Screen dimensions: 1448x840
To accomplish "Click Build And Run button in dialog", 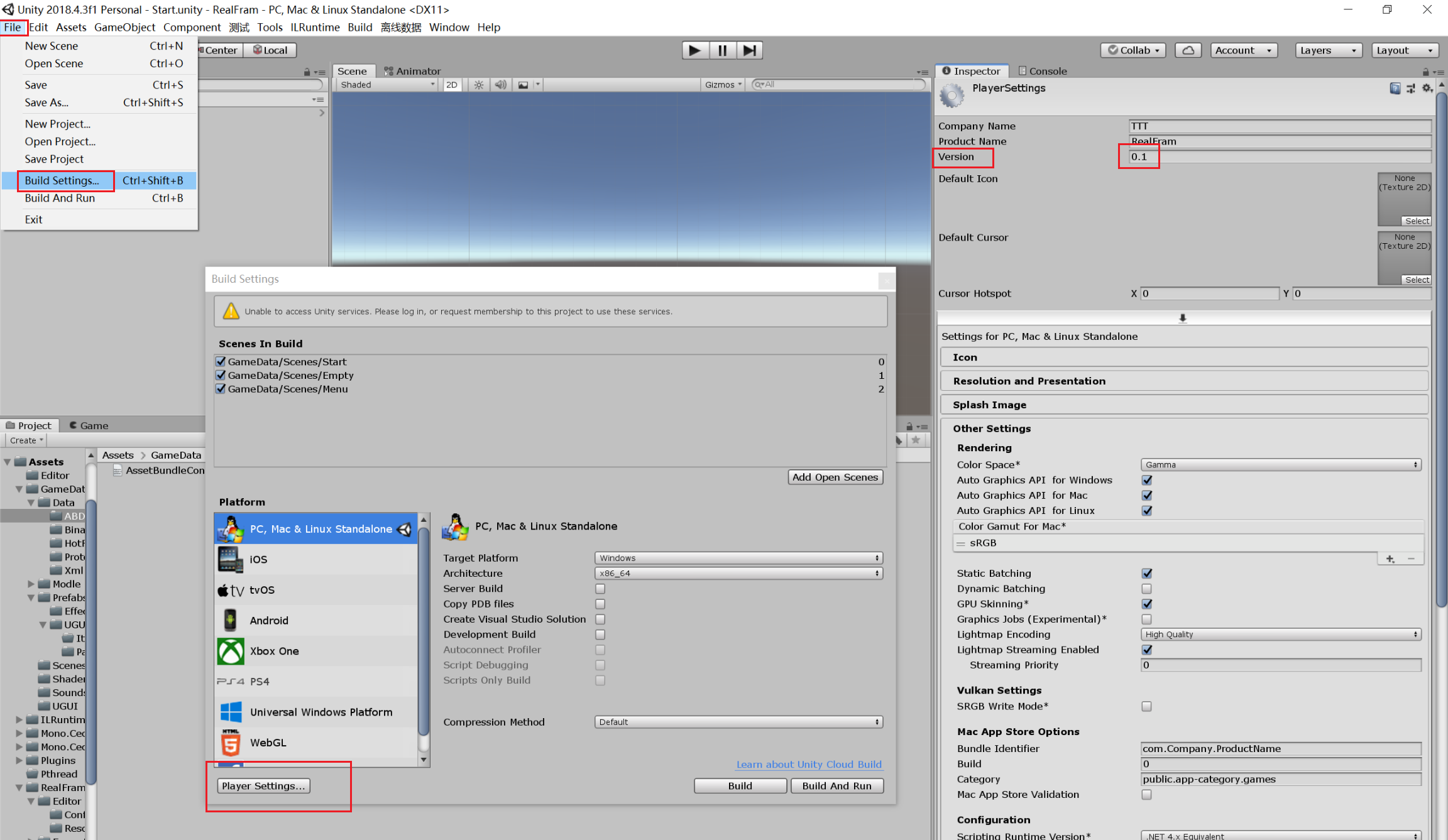I will [x=836, y=786].
